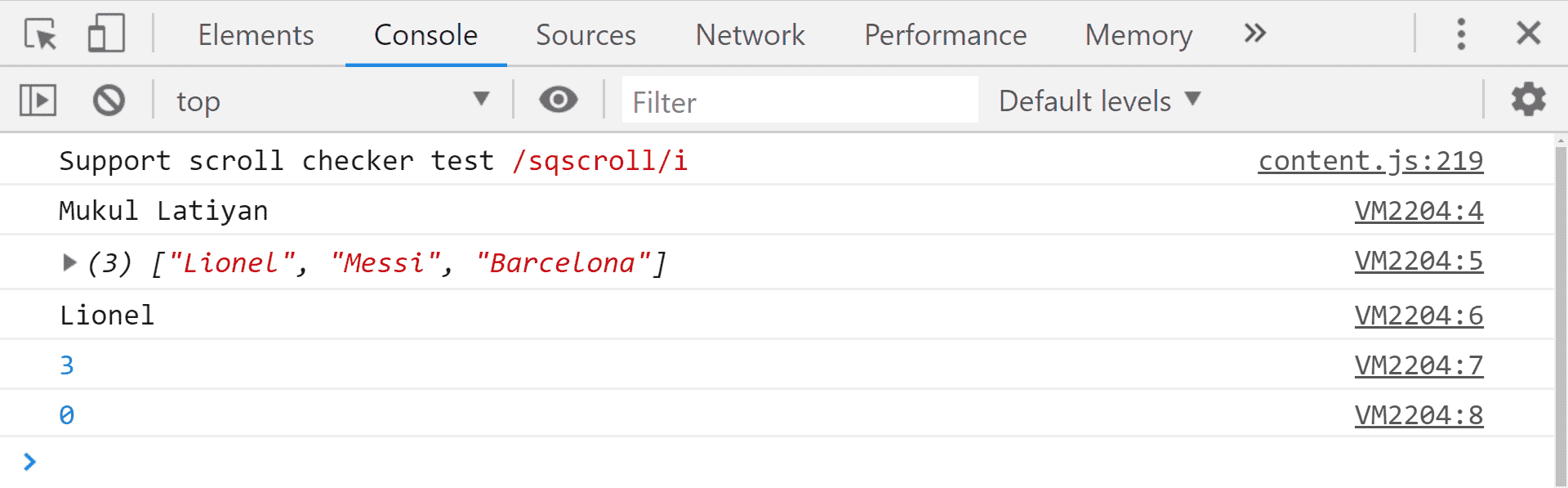This screenshot has width=1568, height=488.
Task: Switch to the Elements tab
Action: pyautogui.click(x=256, y=35)
